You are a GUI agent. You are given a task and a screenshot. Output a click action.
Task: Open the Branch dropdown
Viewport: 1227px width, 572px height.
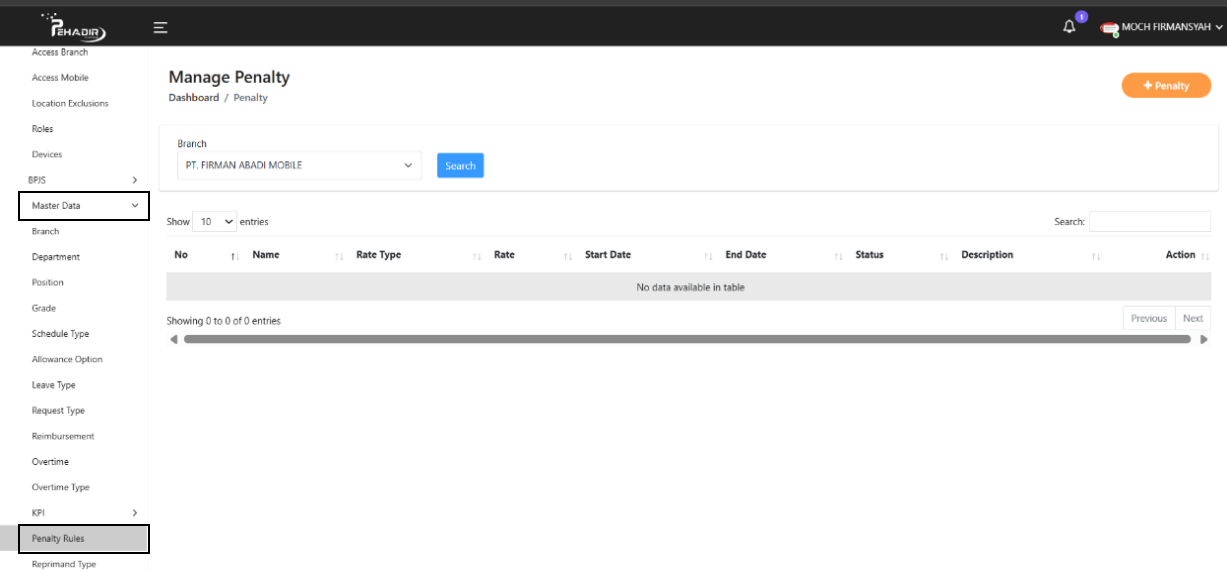coord(299,166)
